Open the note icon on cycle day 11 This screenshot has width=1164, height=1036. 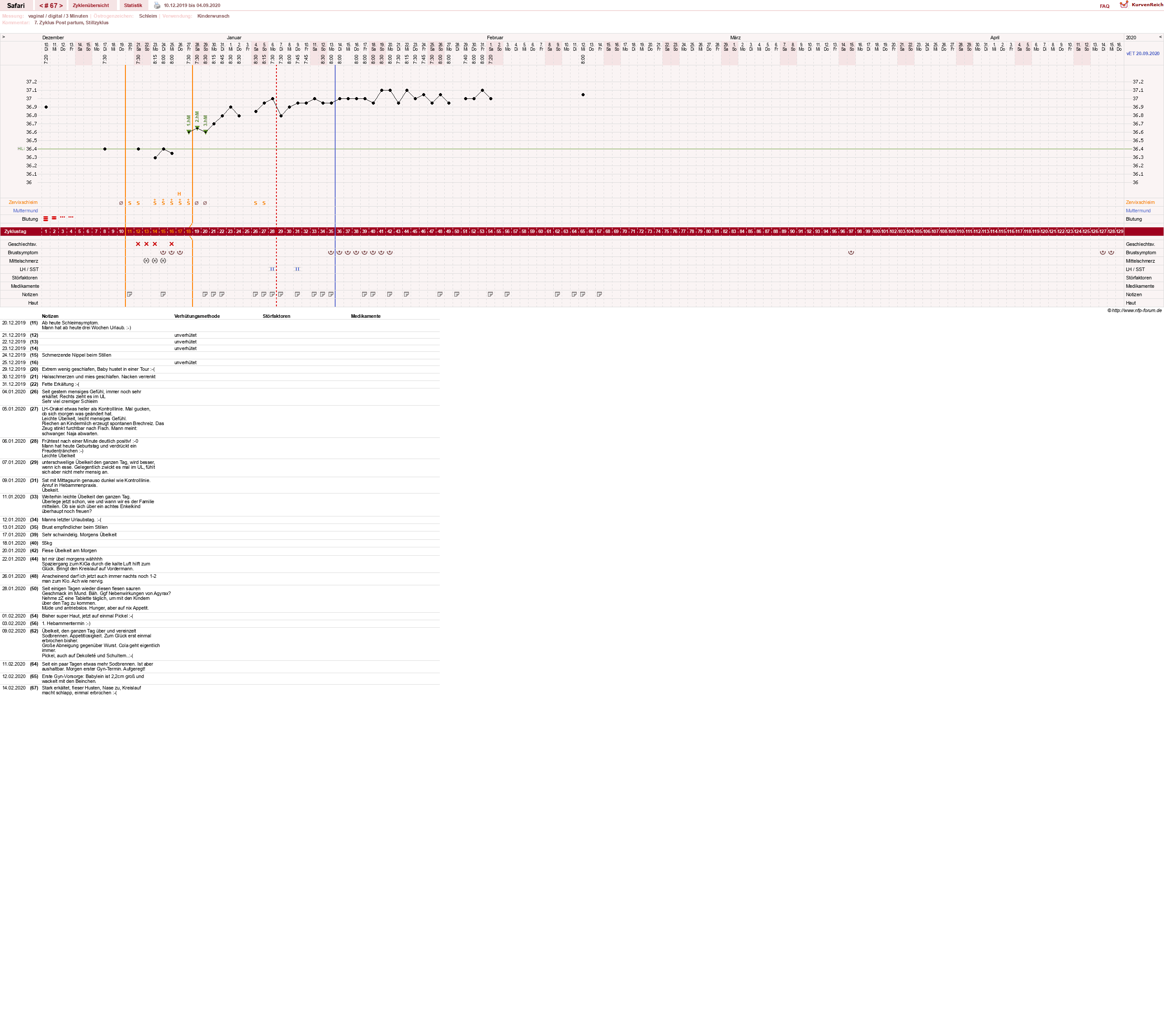(130, 294)
